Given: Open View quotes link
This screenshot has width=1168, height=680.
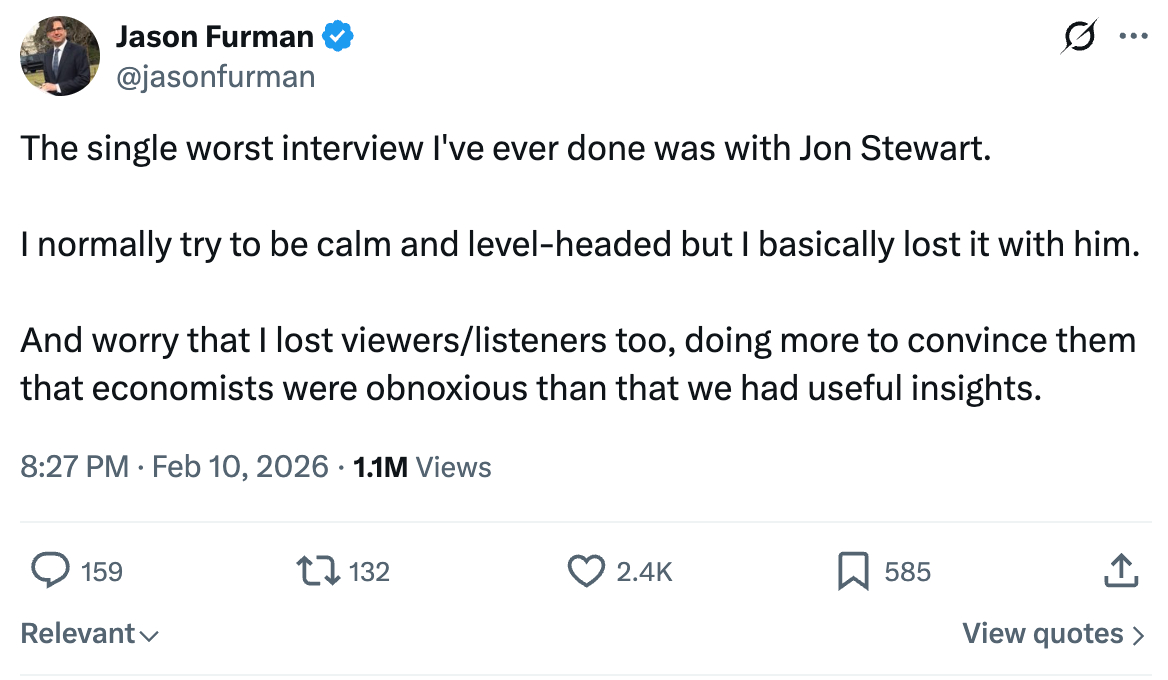Looking at the screenshot, I should [x=1042, y=633].
